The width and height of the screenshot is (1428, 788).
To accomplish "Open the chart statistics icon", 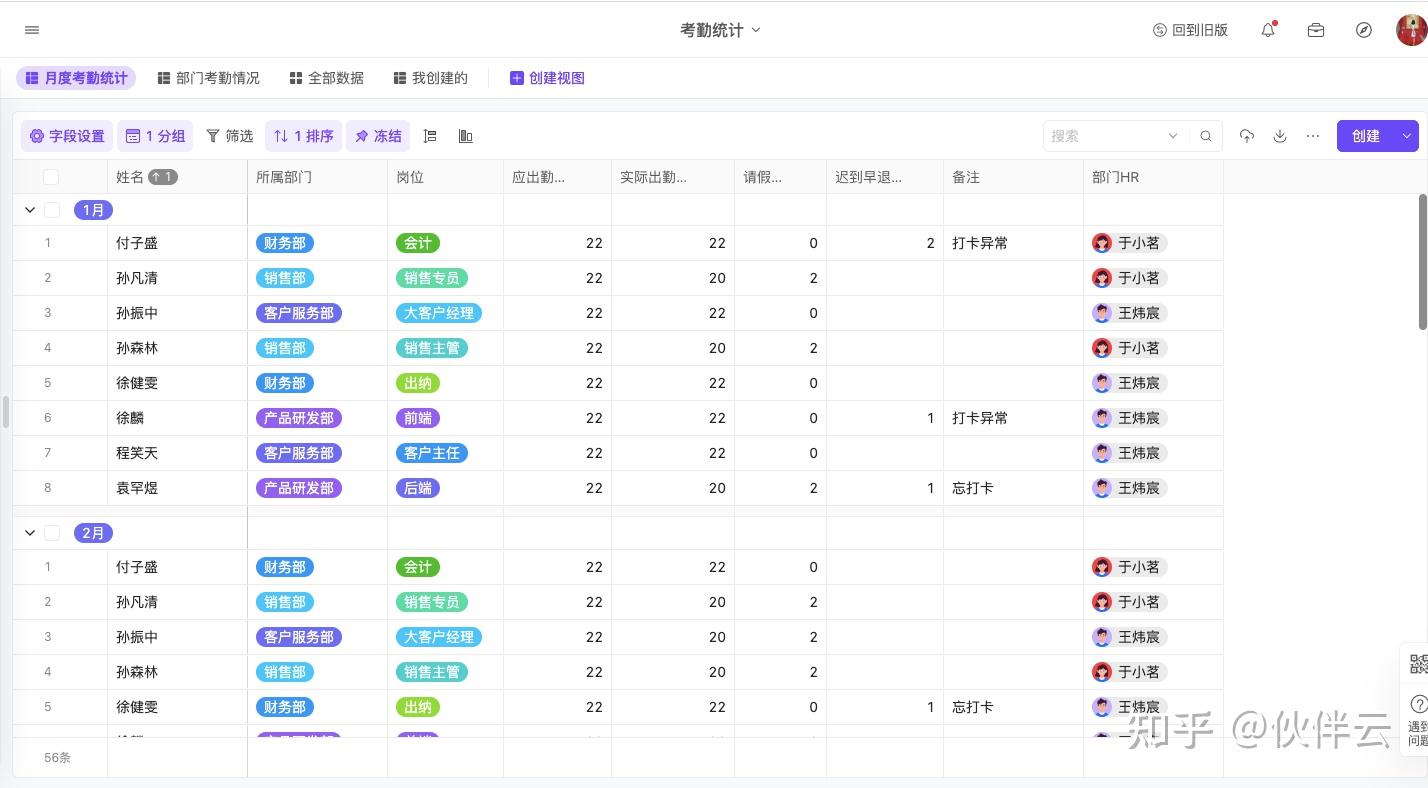I will click(x=465, y=136).
